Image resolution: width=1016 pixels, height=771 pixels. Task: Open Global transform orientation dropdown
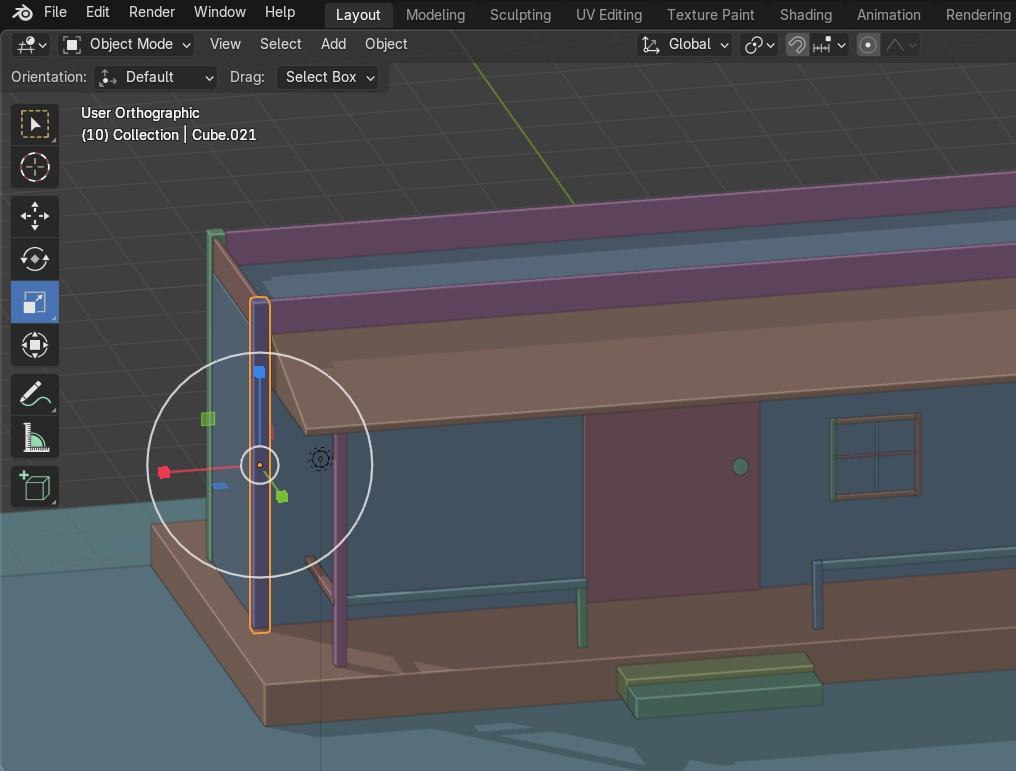(x=685, y=45)
